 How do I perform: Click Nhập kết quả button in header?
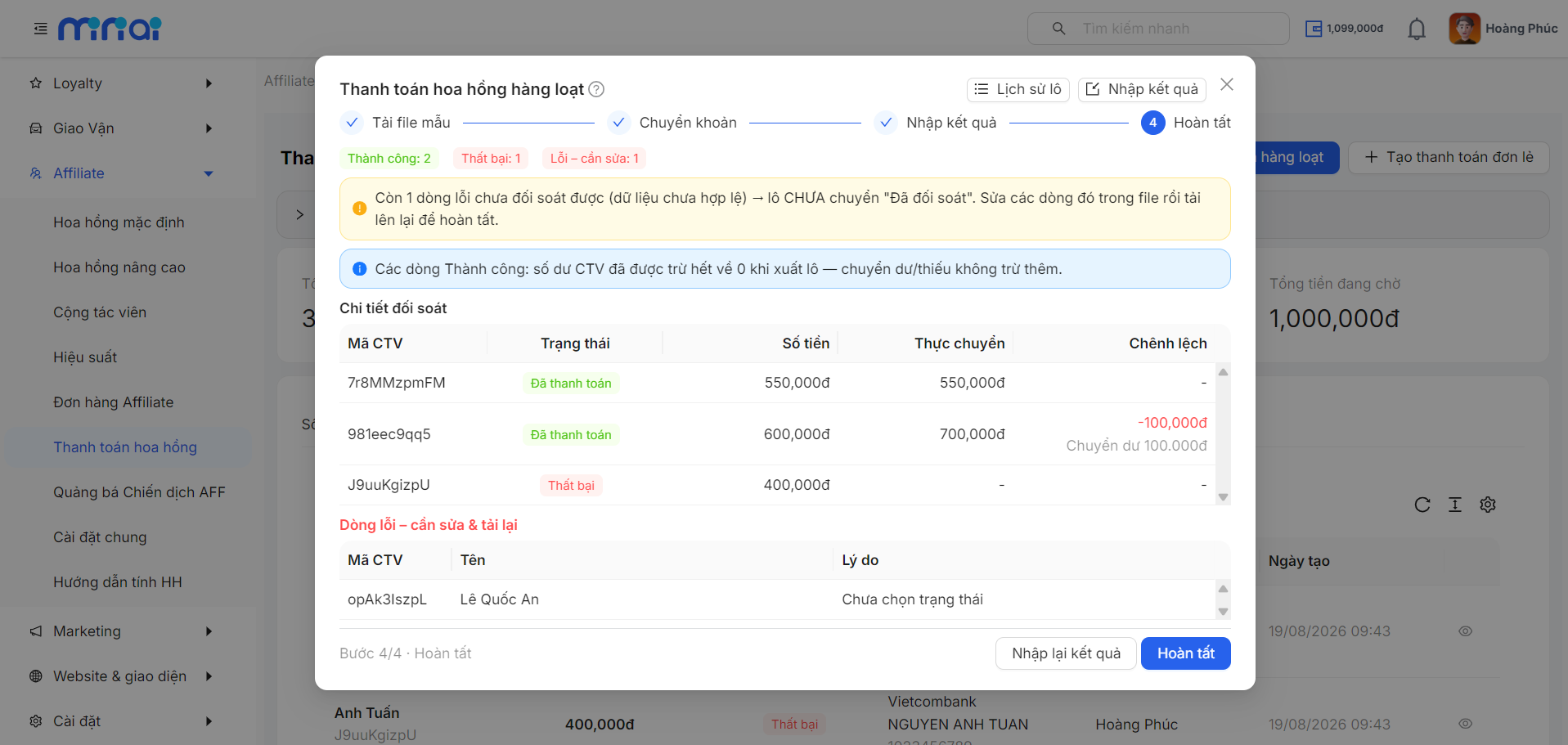point(1142,89)
